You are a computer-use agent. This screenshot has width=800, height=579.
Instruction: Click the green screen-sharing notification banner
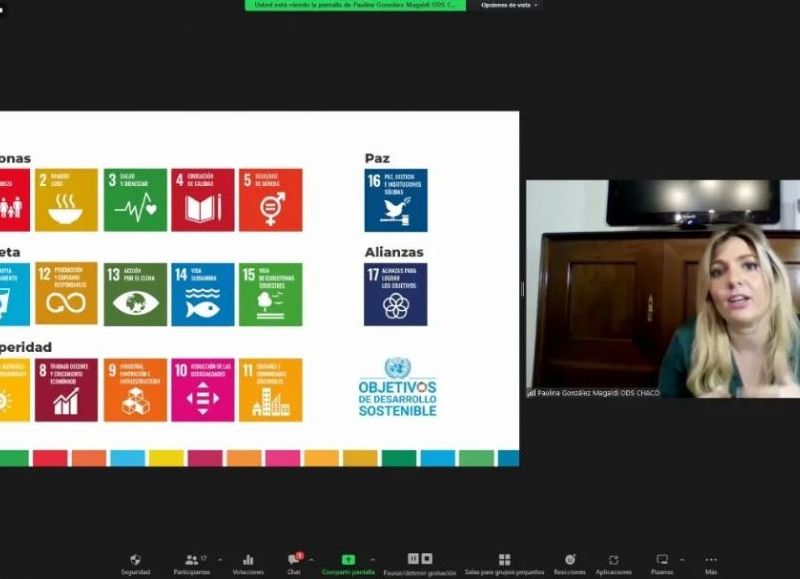355,5
